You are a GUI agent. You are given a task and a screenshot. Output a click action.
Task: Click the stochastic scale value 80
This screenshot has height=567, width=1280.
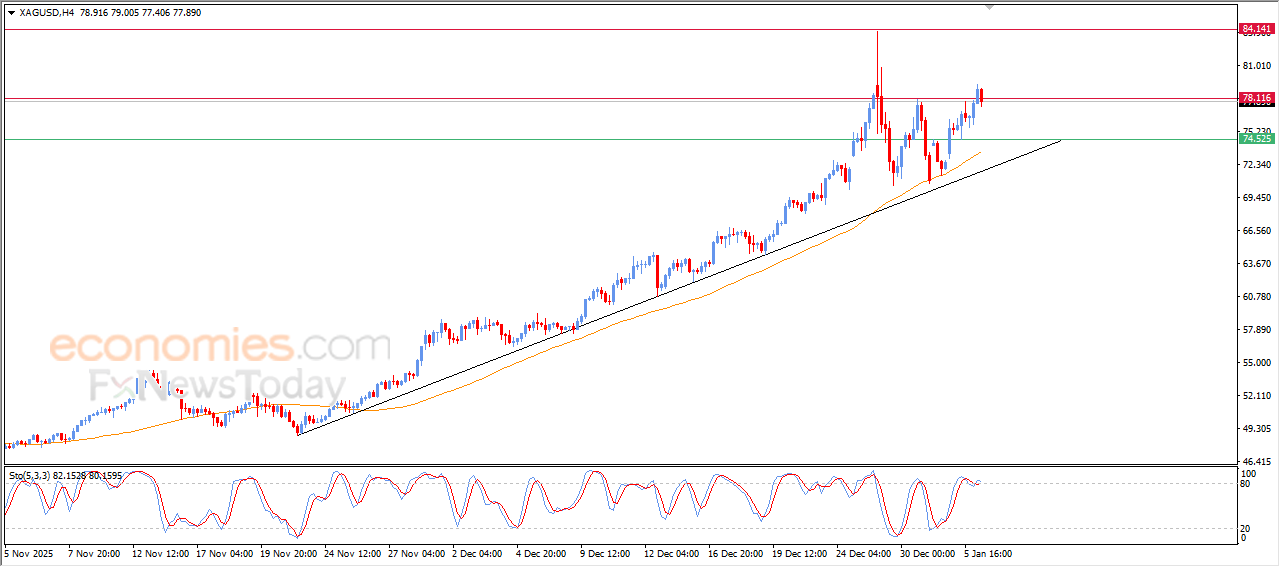click(x=1246, y=484)
